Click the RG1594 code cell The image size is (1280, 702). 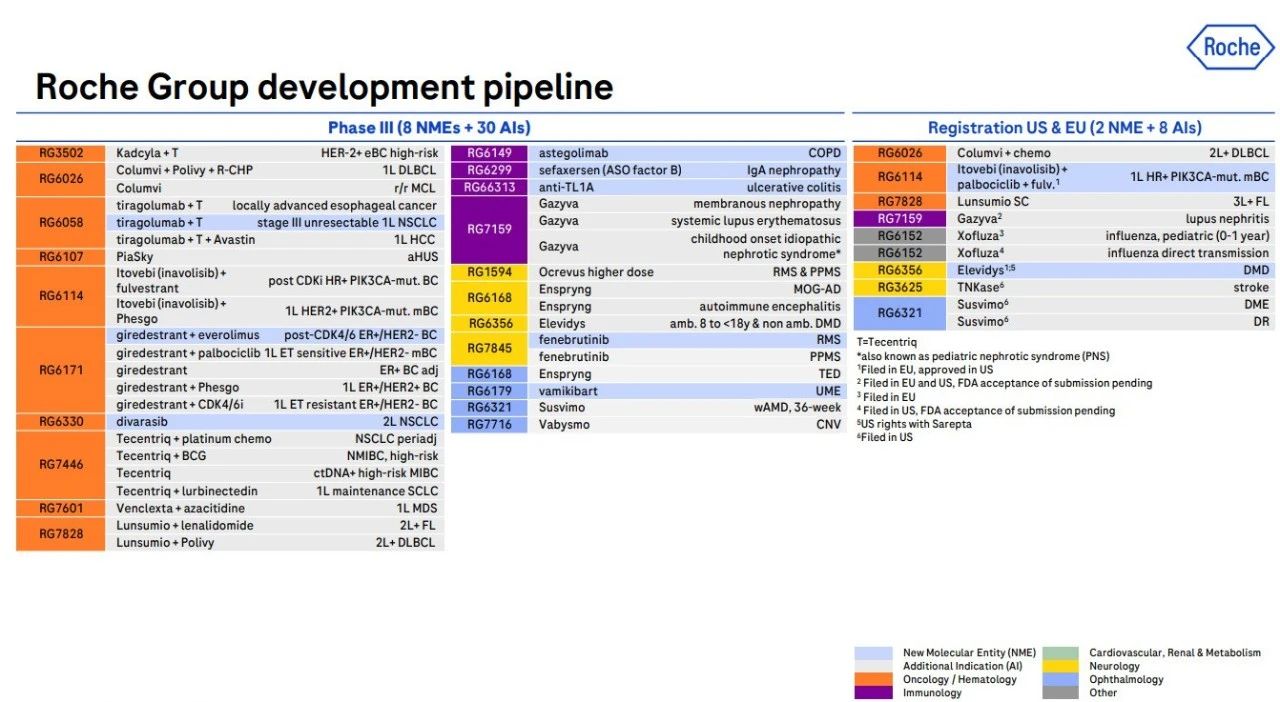[490, 272]
